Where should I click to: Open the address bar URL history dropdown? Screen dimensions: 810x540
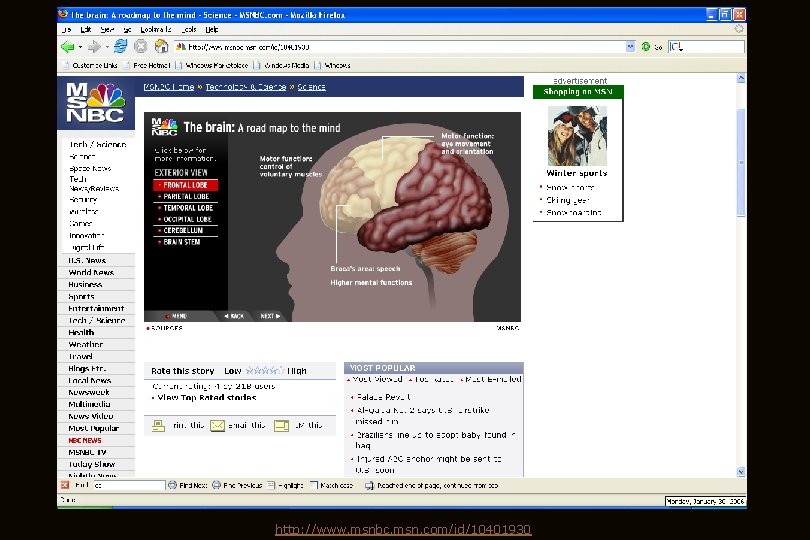[630, 47]
